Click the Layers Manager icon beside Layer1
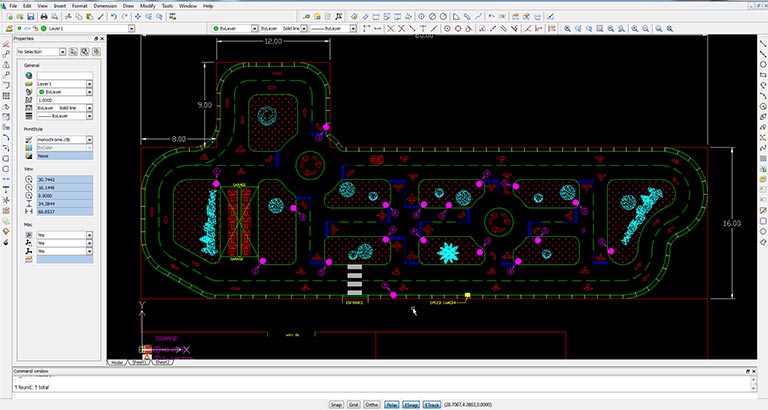This screenshot has width=768, height=410. click(x=9, y=29)
